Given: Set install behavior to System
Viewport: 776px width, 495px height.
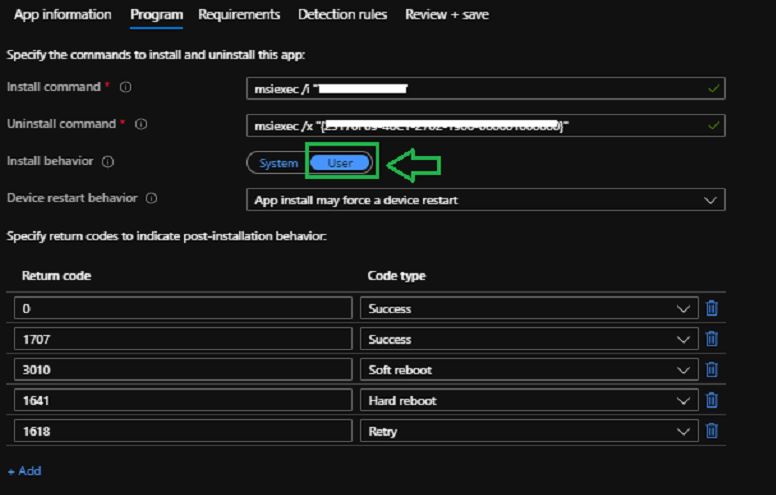Looking at the screenshot, I should [x=279, y=163].
